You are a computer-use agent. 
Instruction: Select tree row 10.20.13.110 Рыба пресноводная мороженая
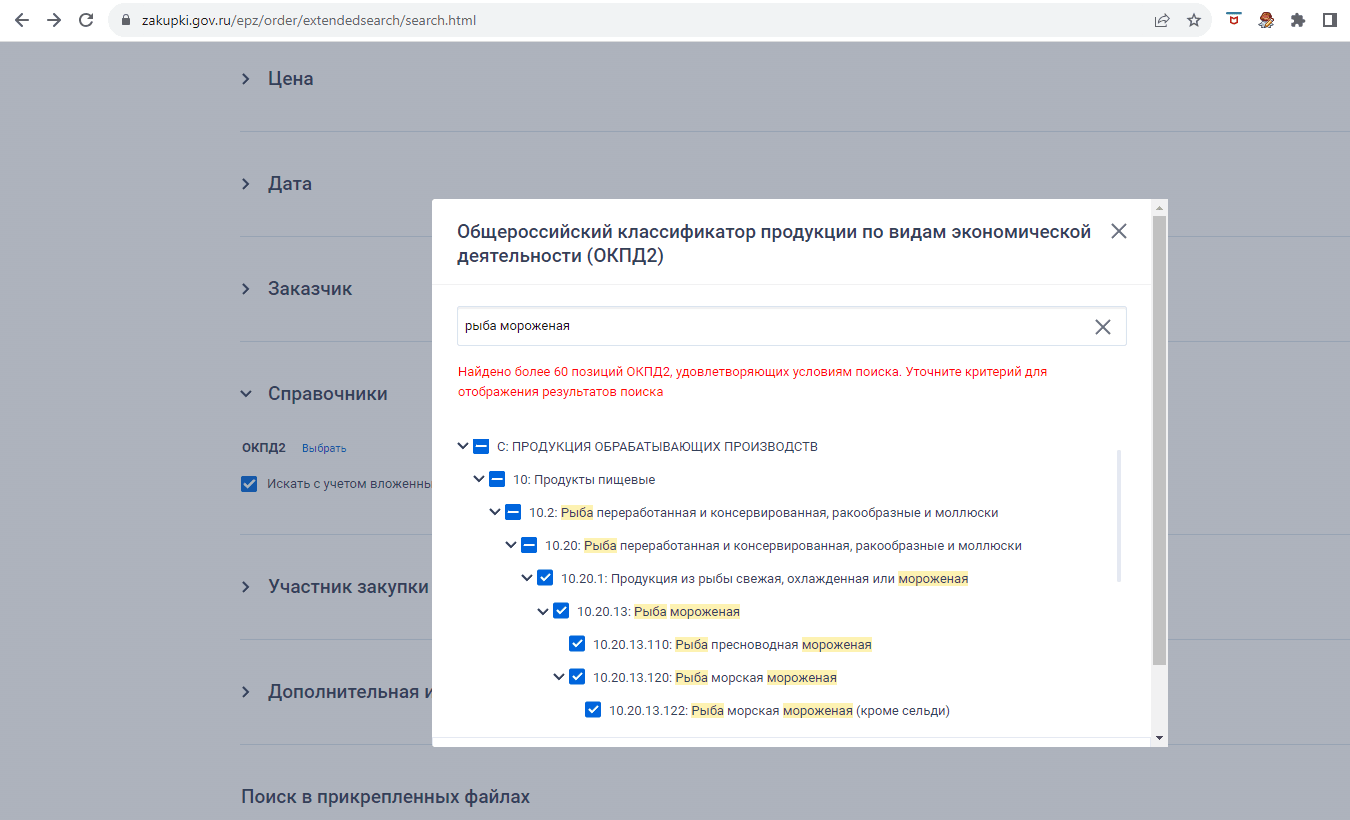tap(732, 644)
